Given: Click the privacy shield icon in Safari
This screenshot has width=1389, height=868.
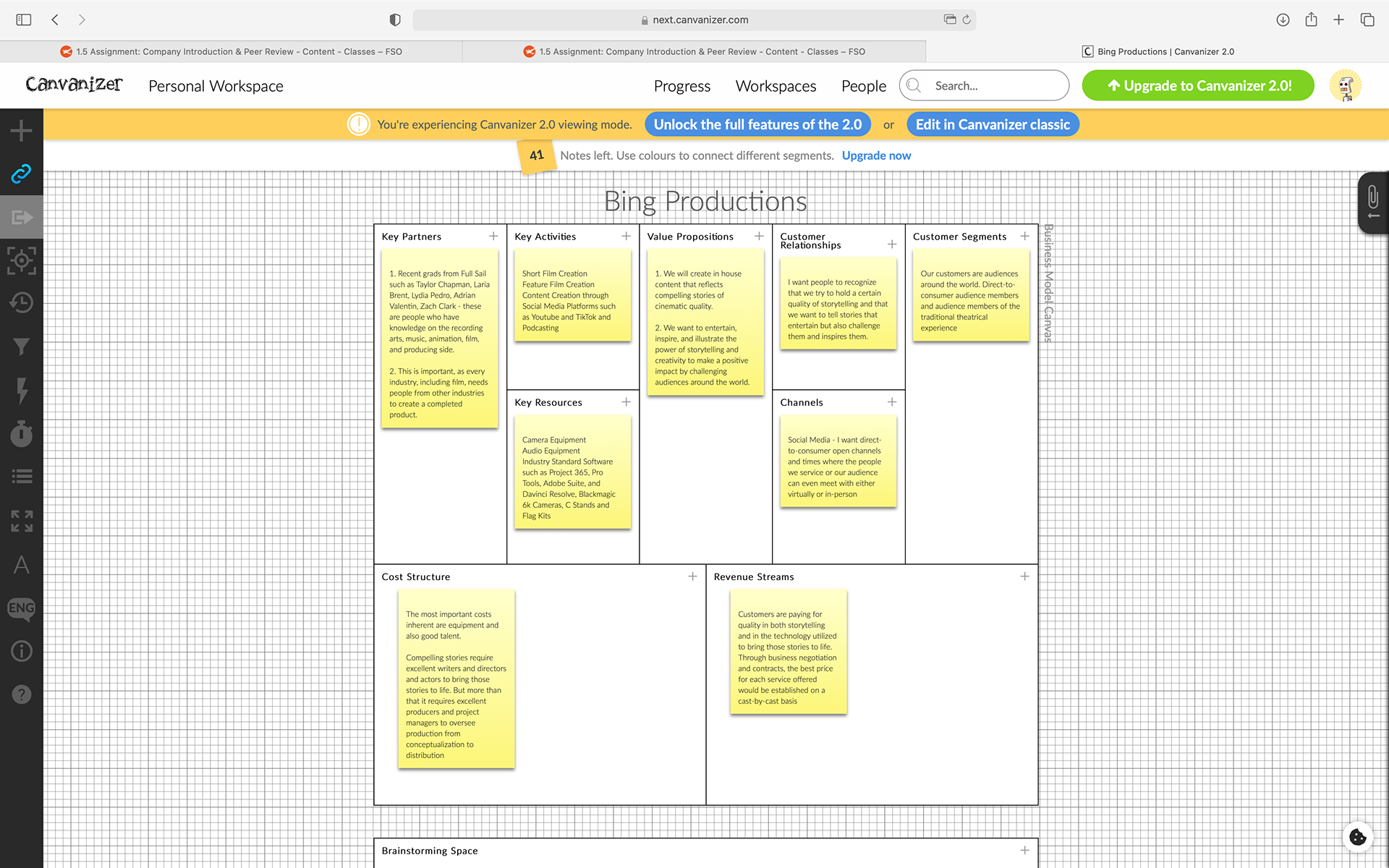Looking at the screenshot, I should (395, 20).
